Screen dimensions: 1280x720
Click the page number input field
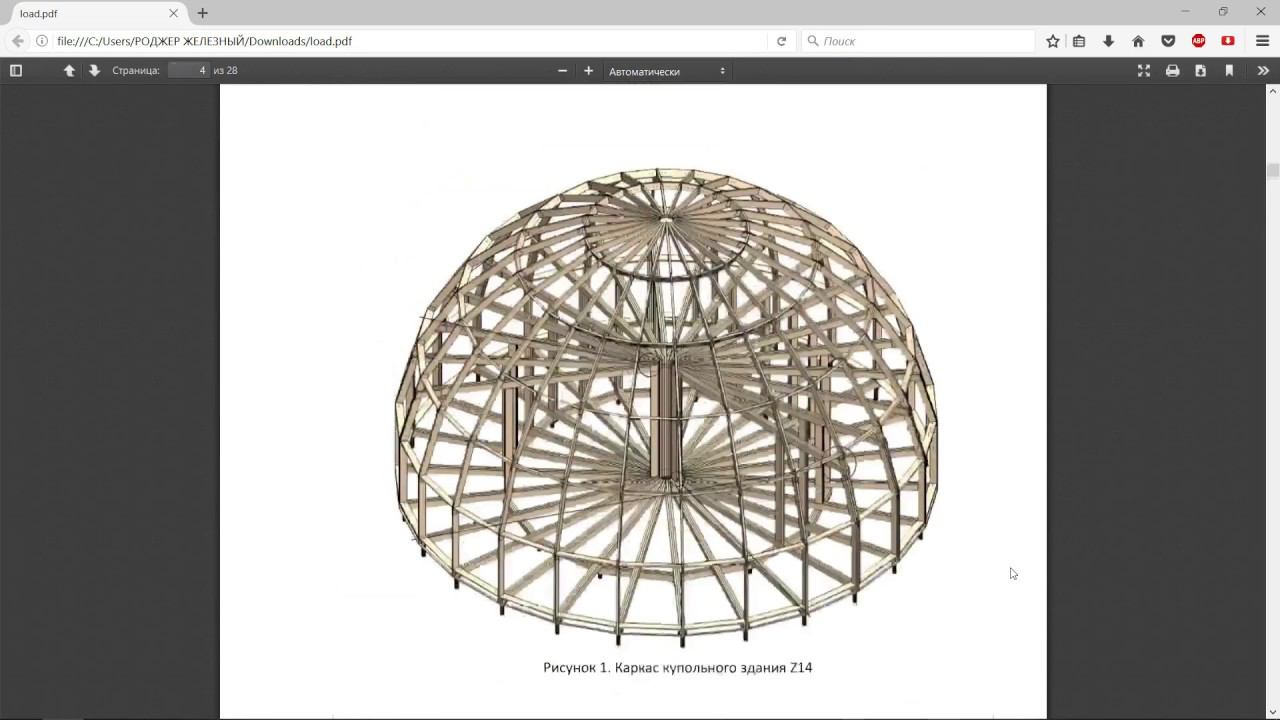(x=188, y=71)
